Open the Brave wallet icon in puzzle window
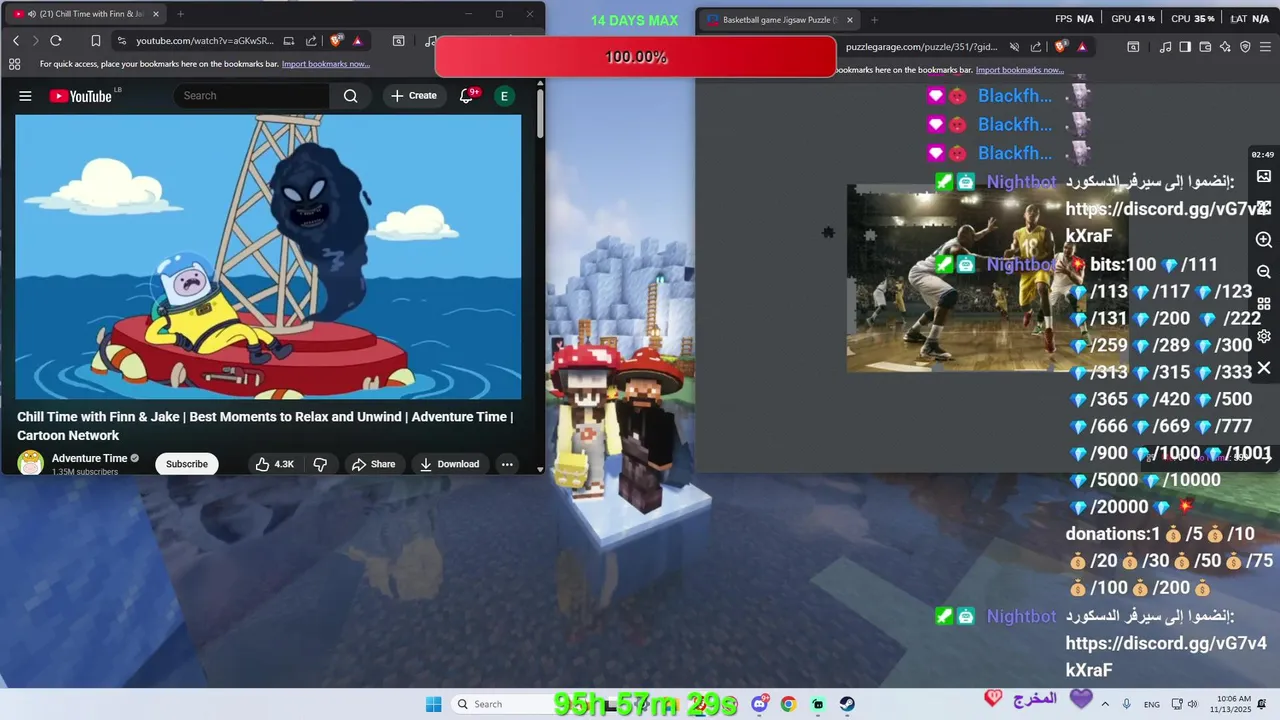1280x720 pixels. pyautogui.click(x=1205, y=47)
